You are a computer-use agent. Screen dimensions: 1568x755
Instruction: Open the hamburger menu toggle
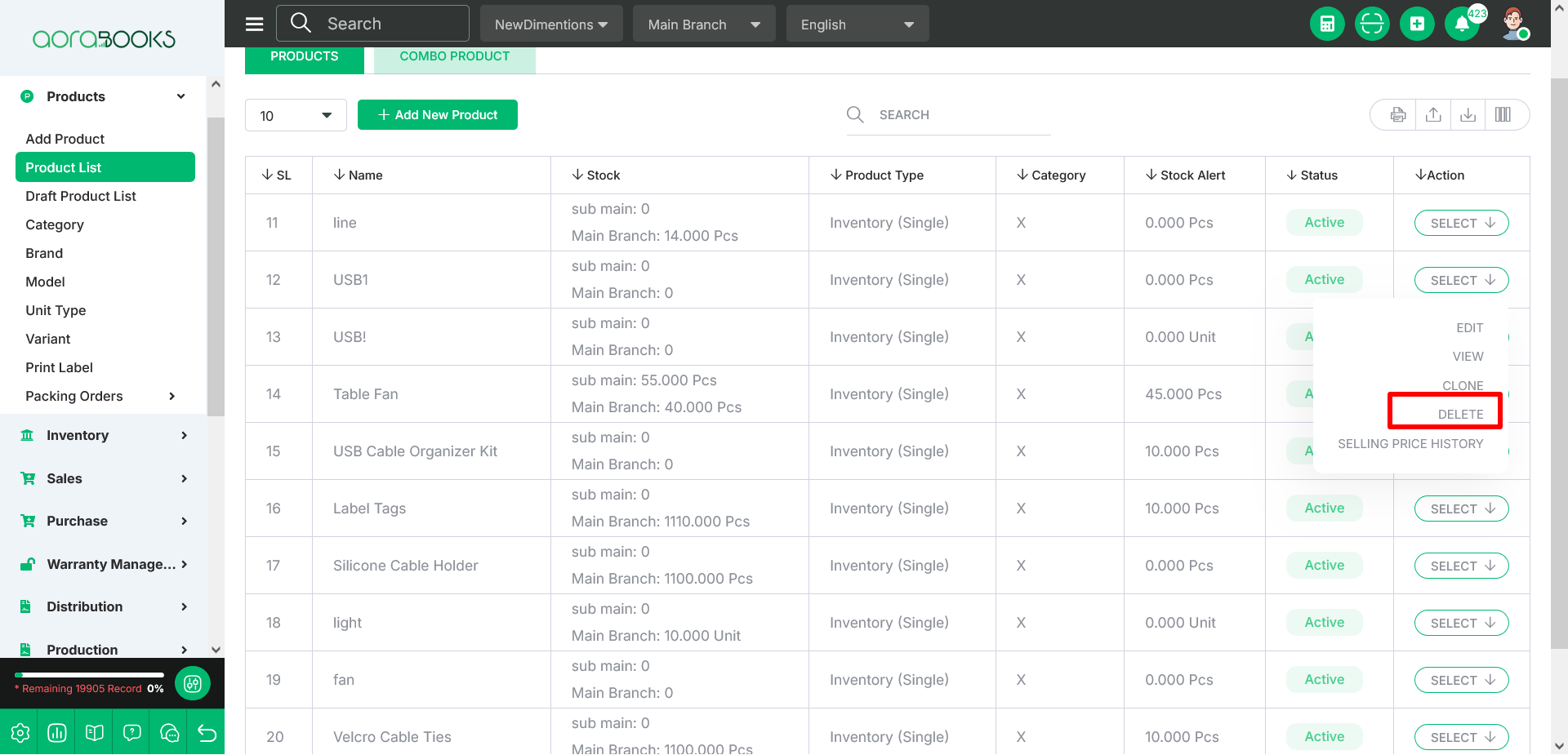pos(255,24)
